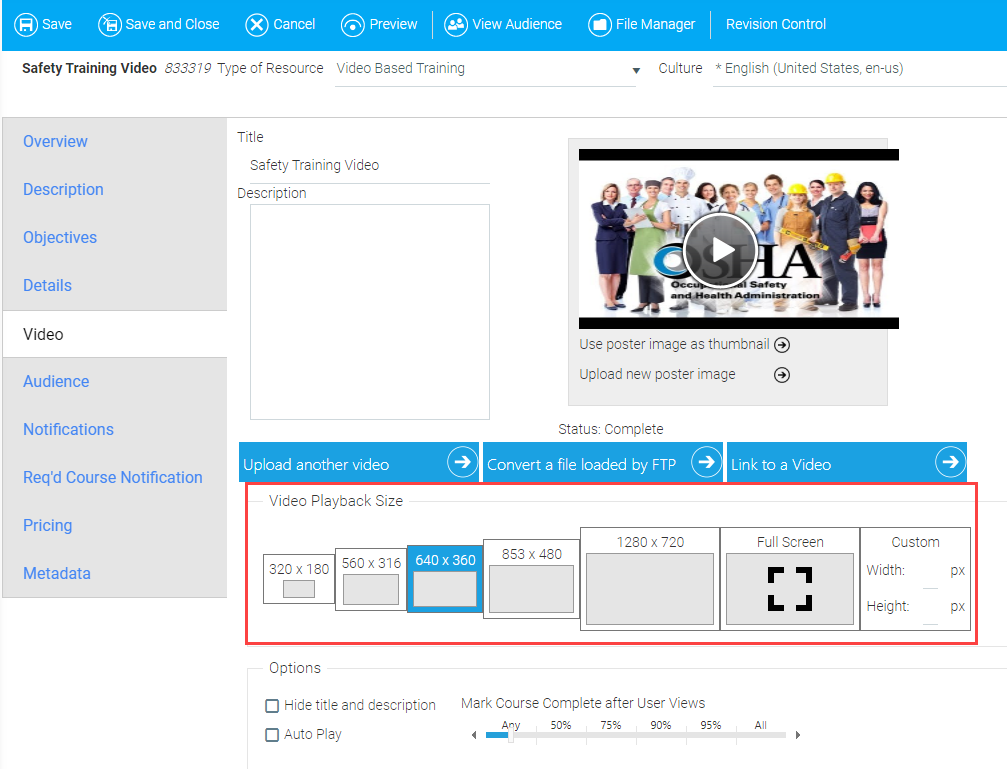The image size is (1007, 769).
Task: Toggle the Auto Play checkbox
Action: pyautogui.click(x=272, y=735)
